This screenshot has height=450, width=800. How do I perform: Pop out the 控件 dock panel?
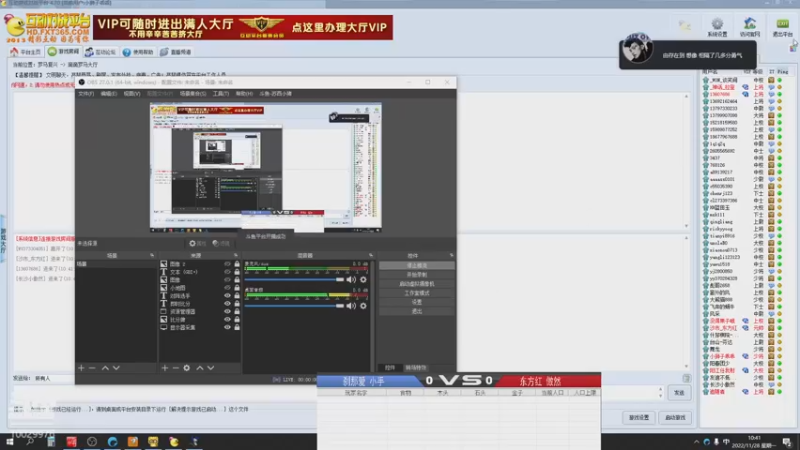pyautogui.click(x=452, y=255)
